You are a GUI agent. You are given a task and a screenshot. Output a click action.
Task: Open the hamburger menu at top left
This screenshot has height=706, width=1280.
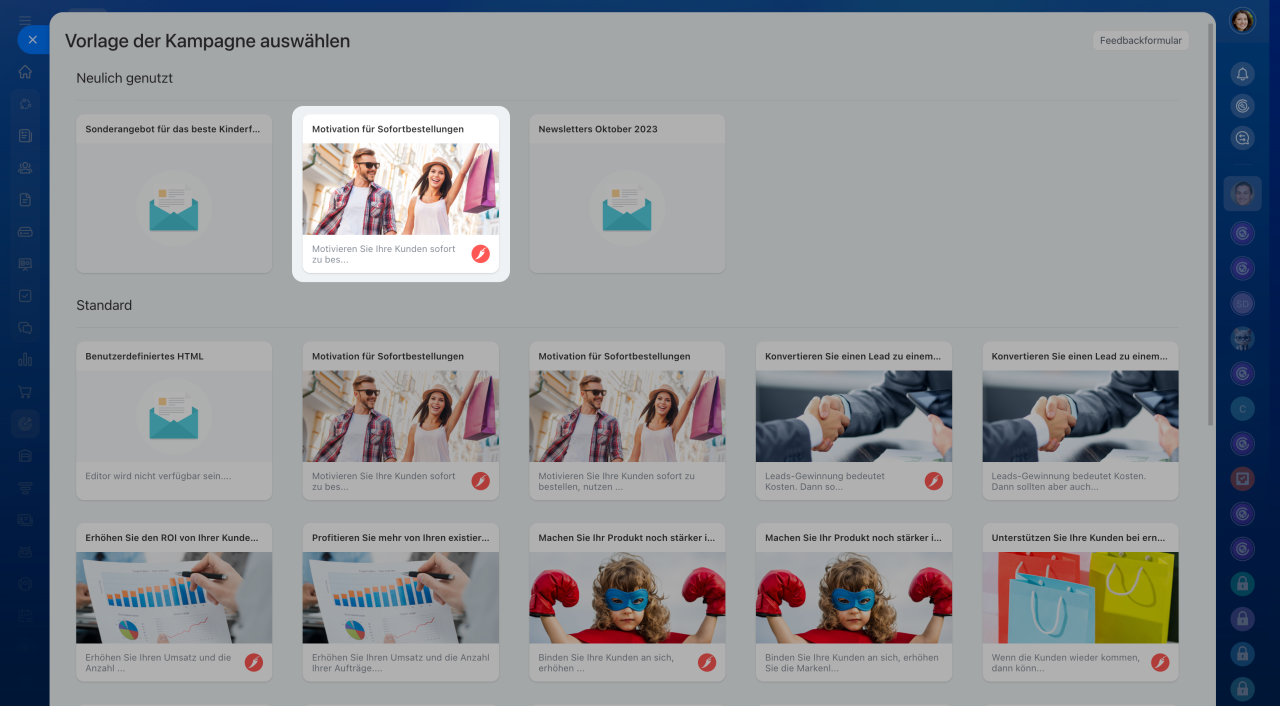click(x=25, y=18)
